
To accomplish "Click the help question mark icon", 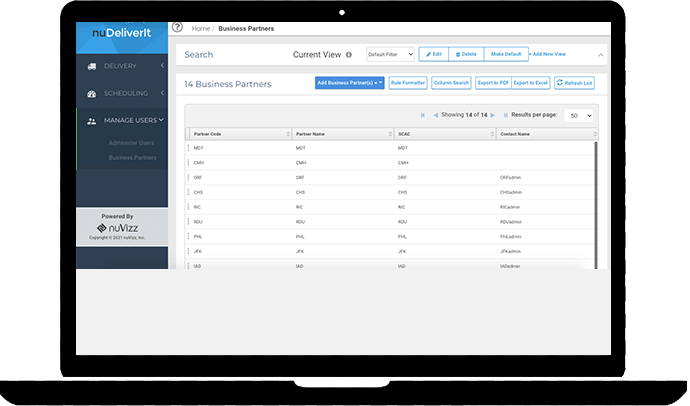I will (x=178, y=28).
